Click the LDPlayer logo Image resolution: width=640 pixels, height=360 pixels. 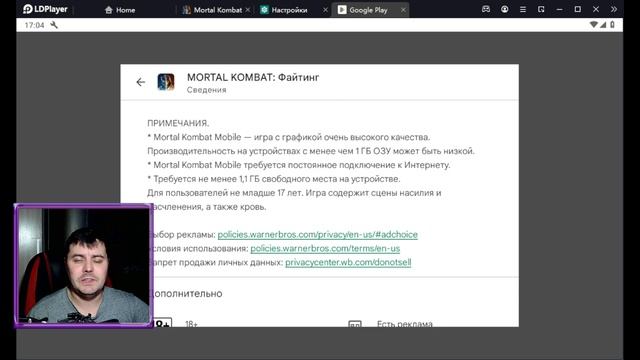[x=45, y=9]
